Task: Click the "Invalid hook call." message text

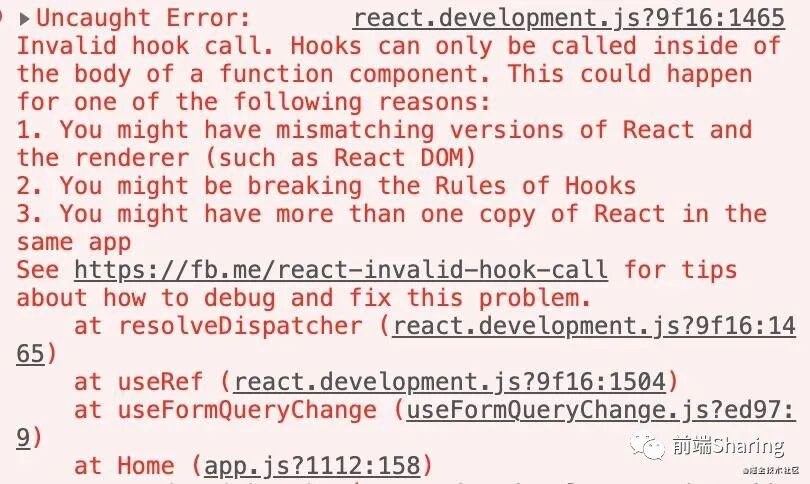Action: [145, 46]
